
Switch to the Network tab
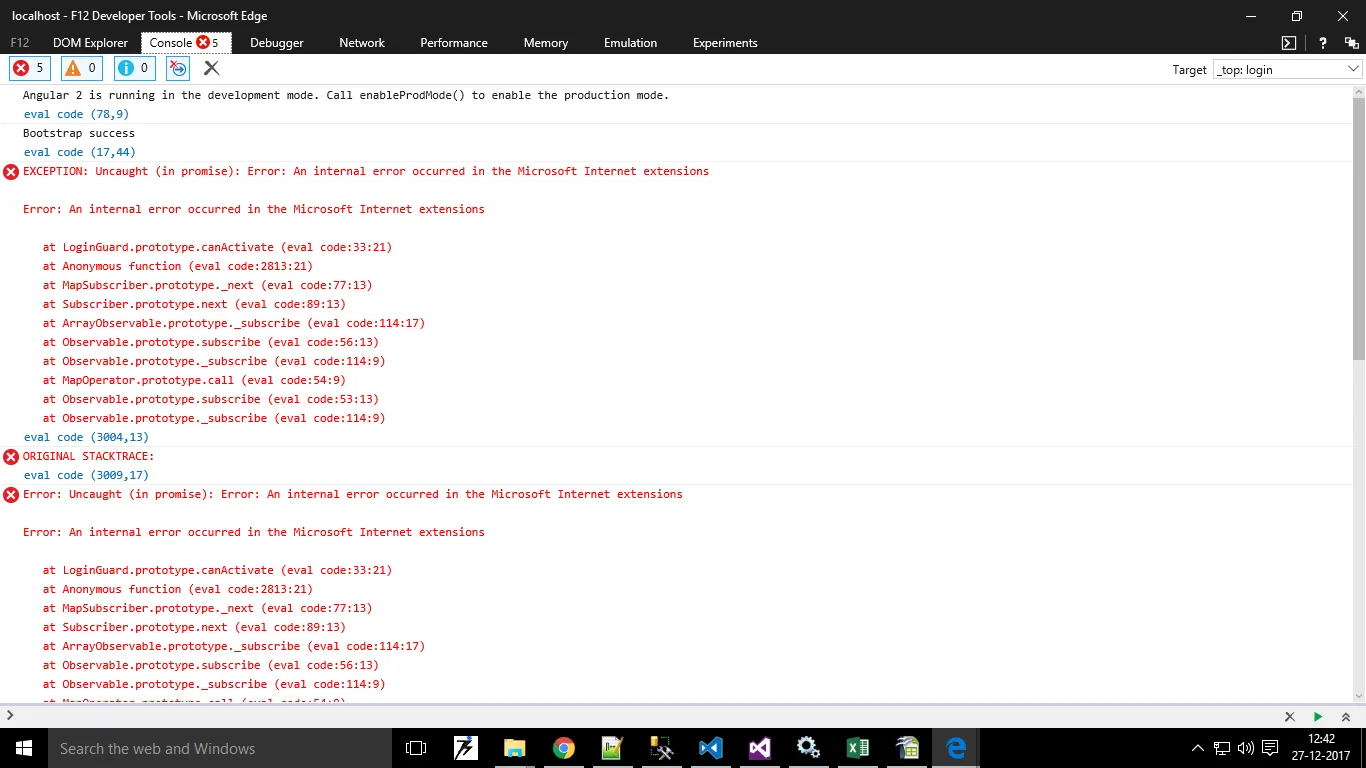(362, 43)
